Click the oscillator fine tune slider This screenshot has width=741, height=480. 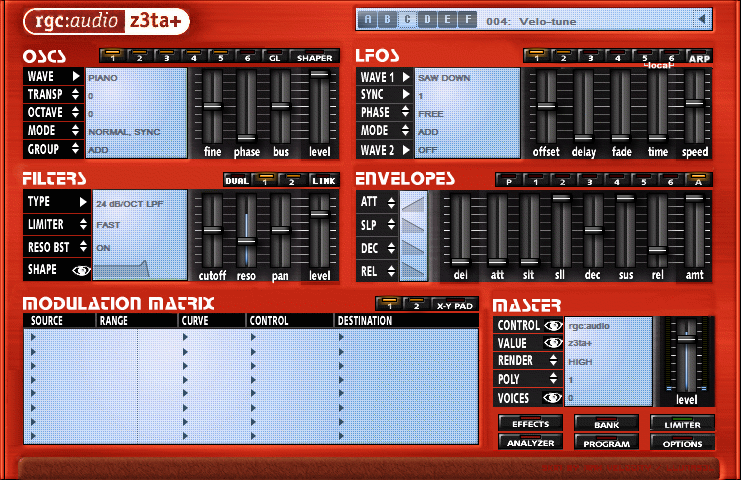(212, 106)
